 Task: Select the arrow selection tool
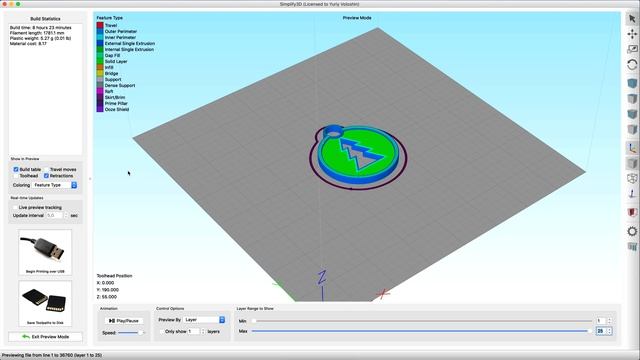tap(632, 18)
